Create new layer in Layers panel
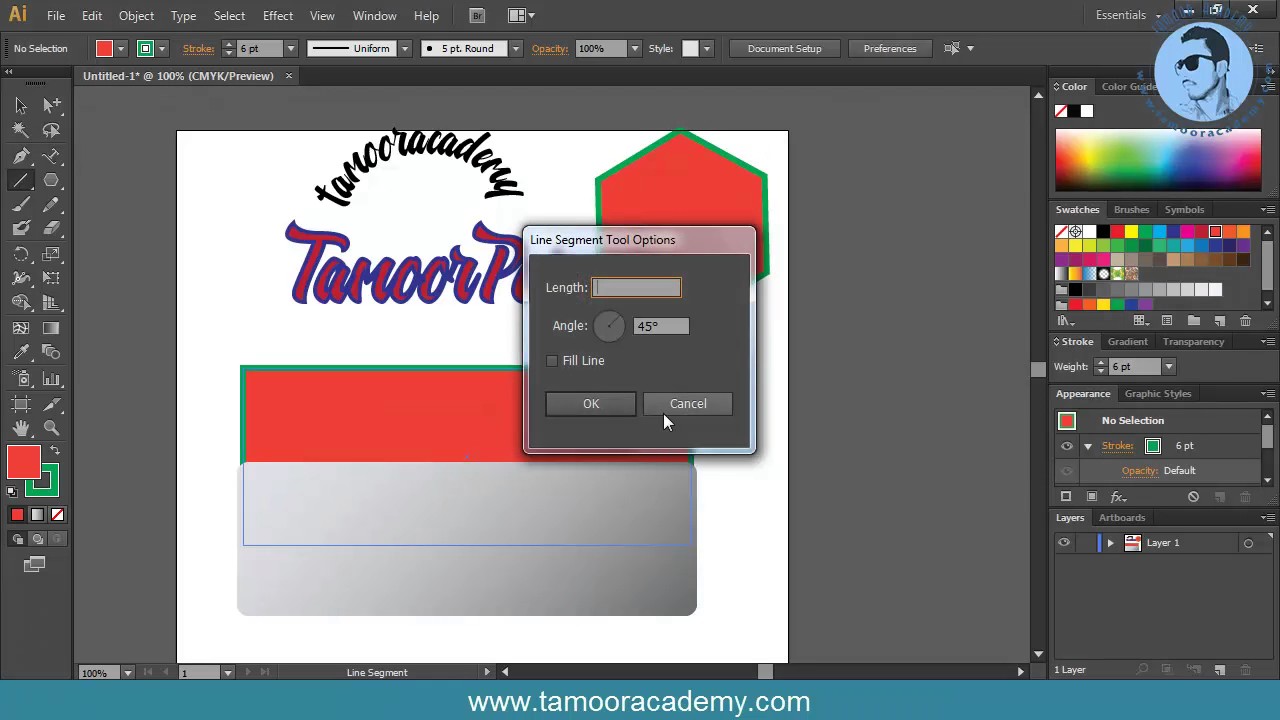 [1220, 670]
